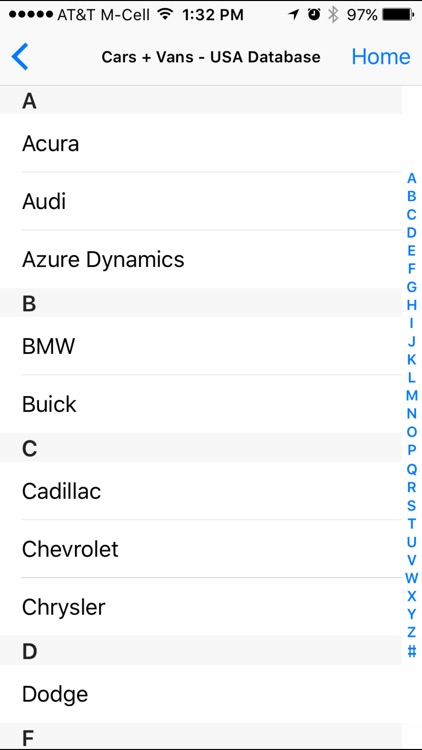Jump to letter F in index
This screenshot has height=750, width=422.
411,269
